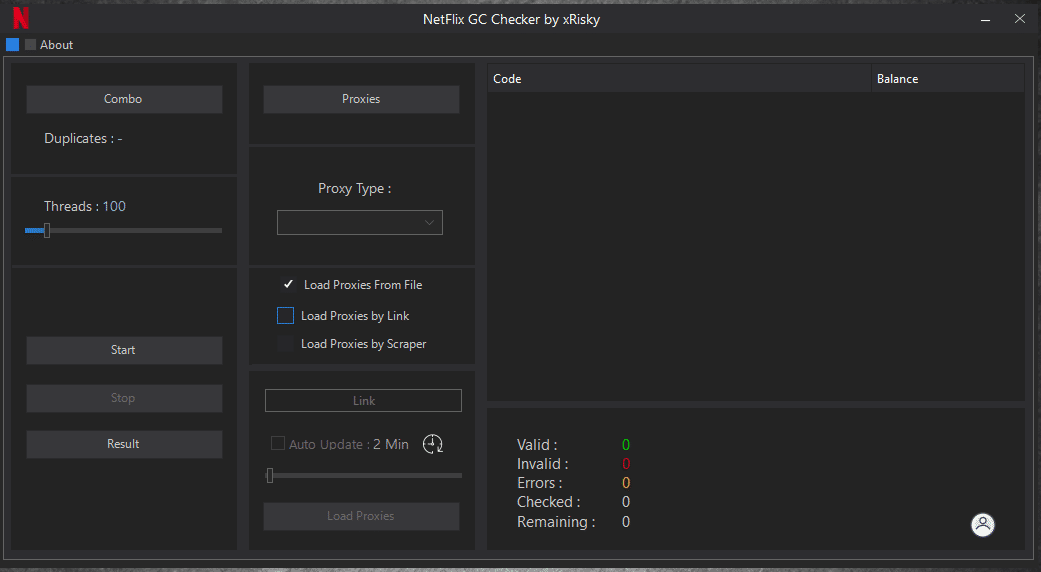Click the auto update clock icon
This screenshot has height=572, width=1041.
coord(432,444)
